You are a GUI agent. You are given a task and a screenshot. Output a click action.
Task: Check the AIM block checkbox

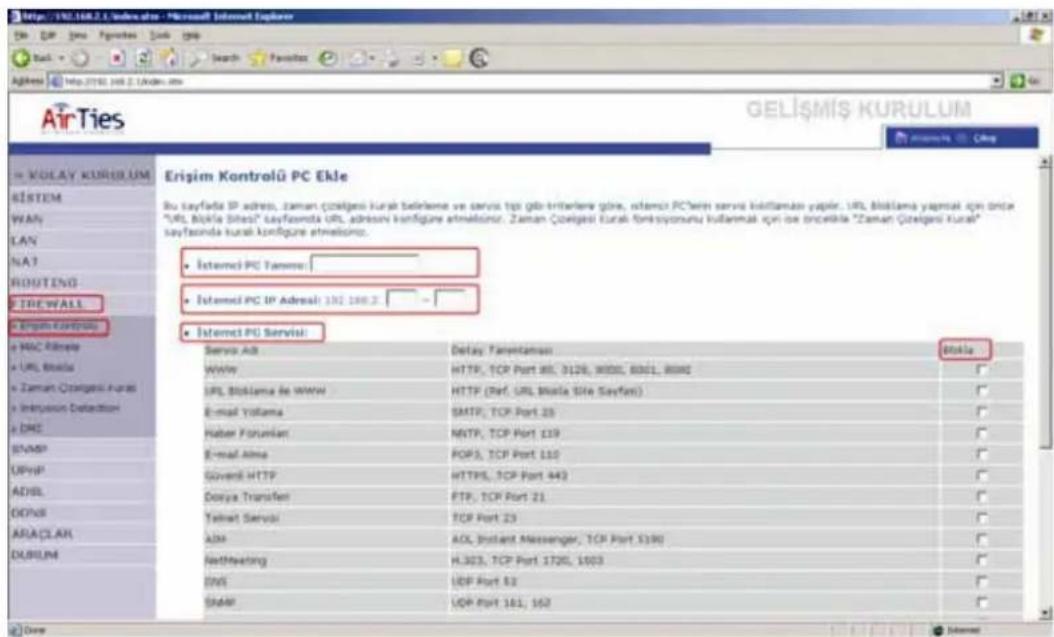pyautogui.click(x=982, y=539)
